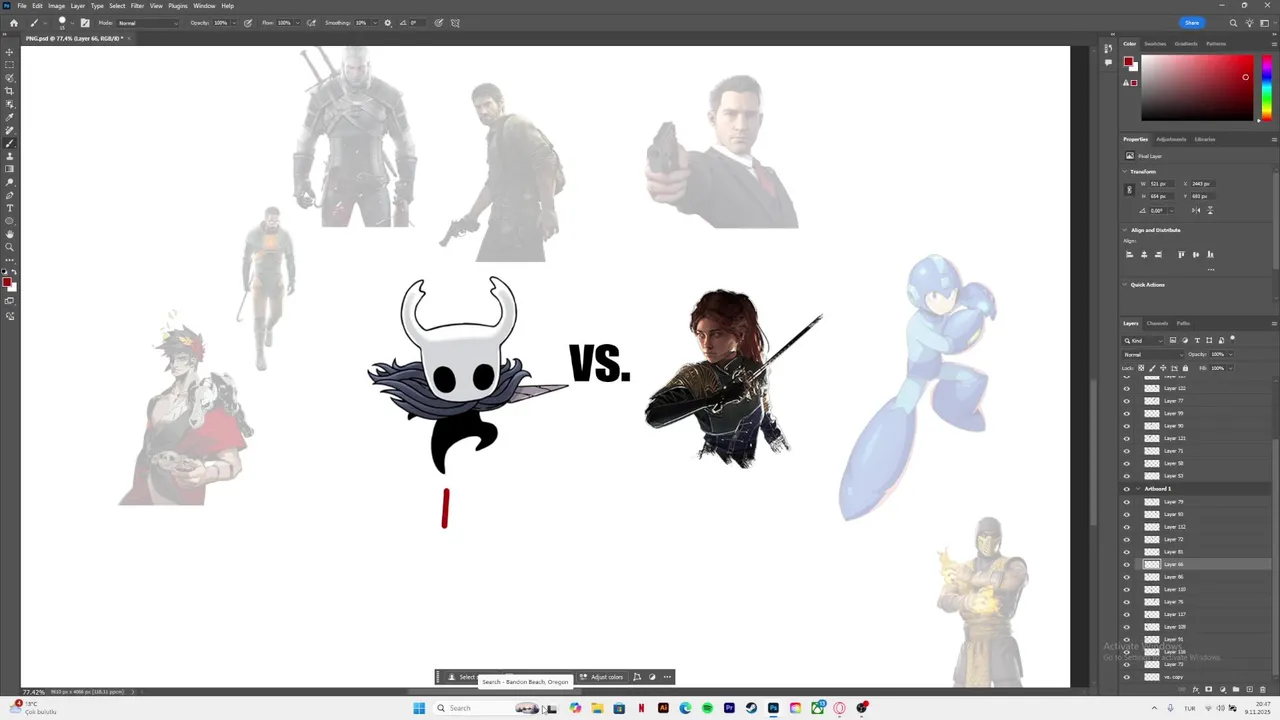Hide Layer 77 via its eye icon

pyautogui.click(x=1127, y=401)
